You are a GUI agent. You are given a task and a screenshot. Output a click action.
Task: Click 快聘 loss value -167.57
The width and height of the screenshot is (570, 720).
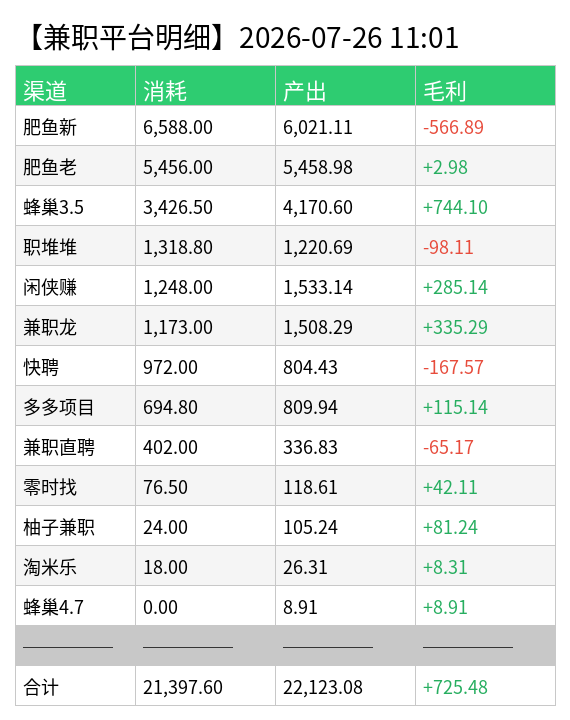pyautogui.click(x=453, y=367)
